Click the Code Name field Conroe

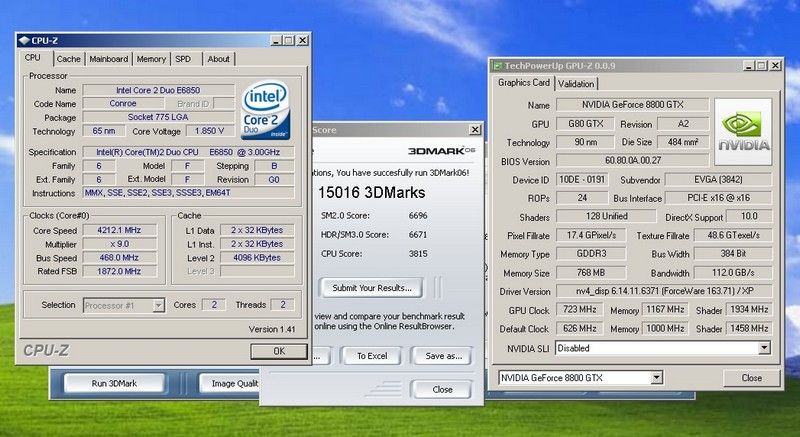(123, 104)
